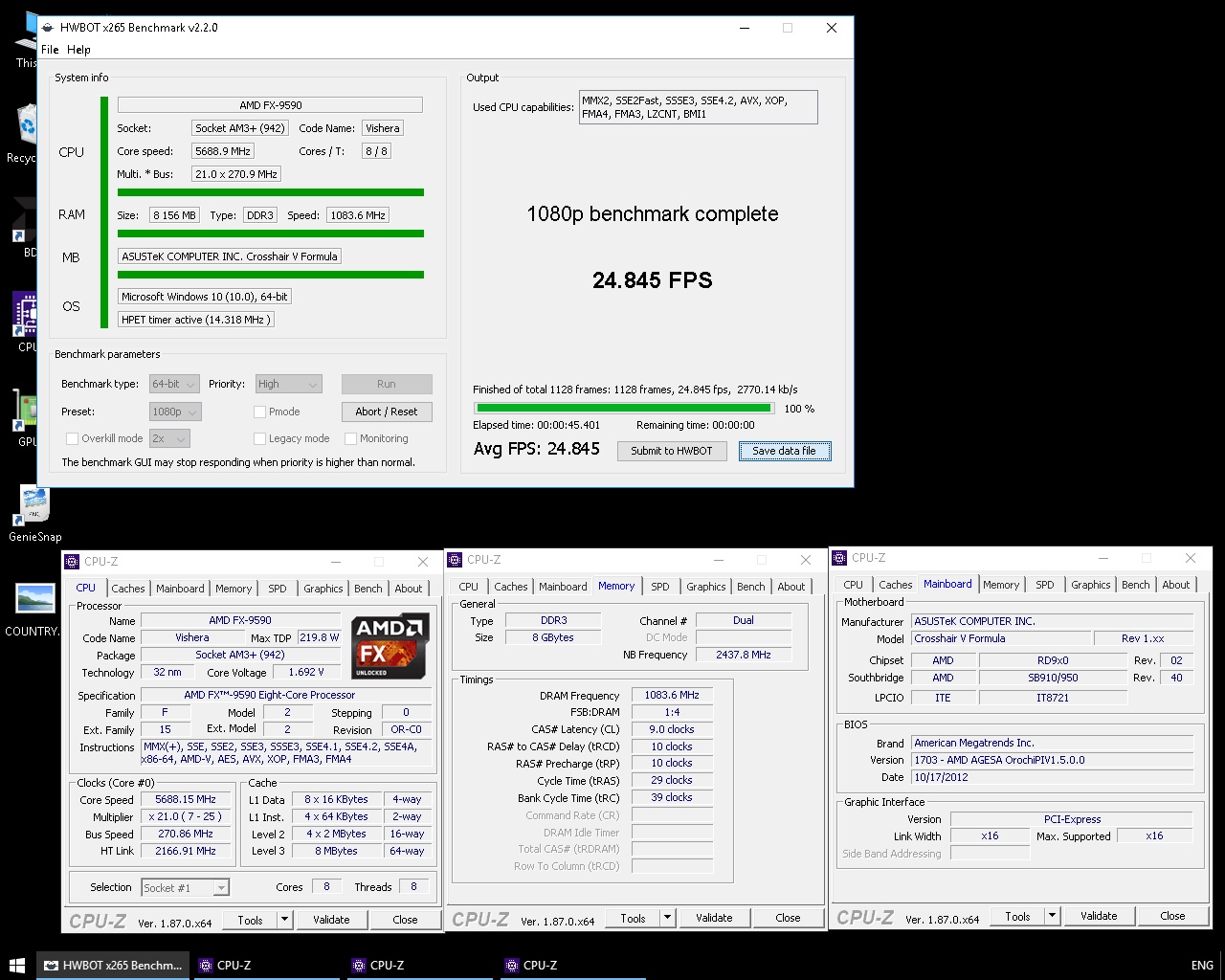The image size is (1225, 980).
Task: Click the middle CPU-Z window title icon
Action: (456, 560)
